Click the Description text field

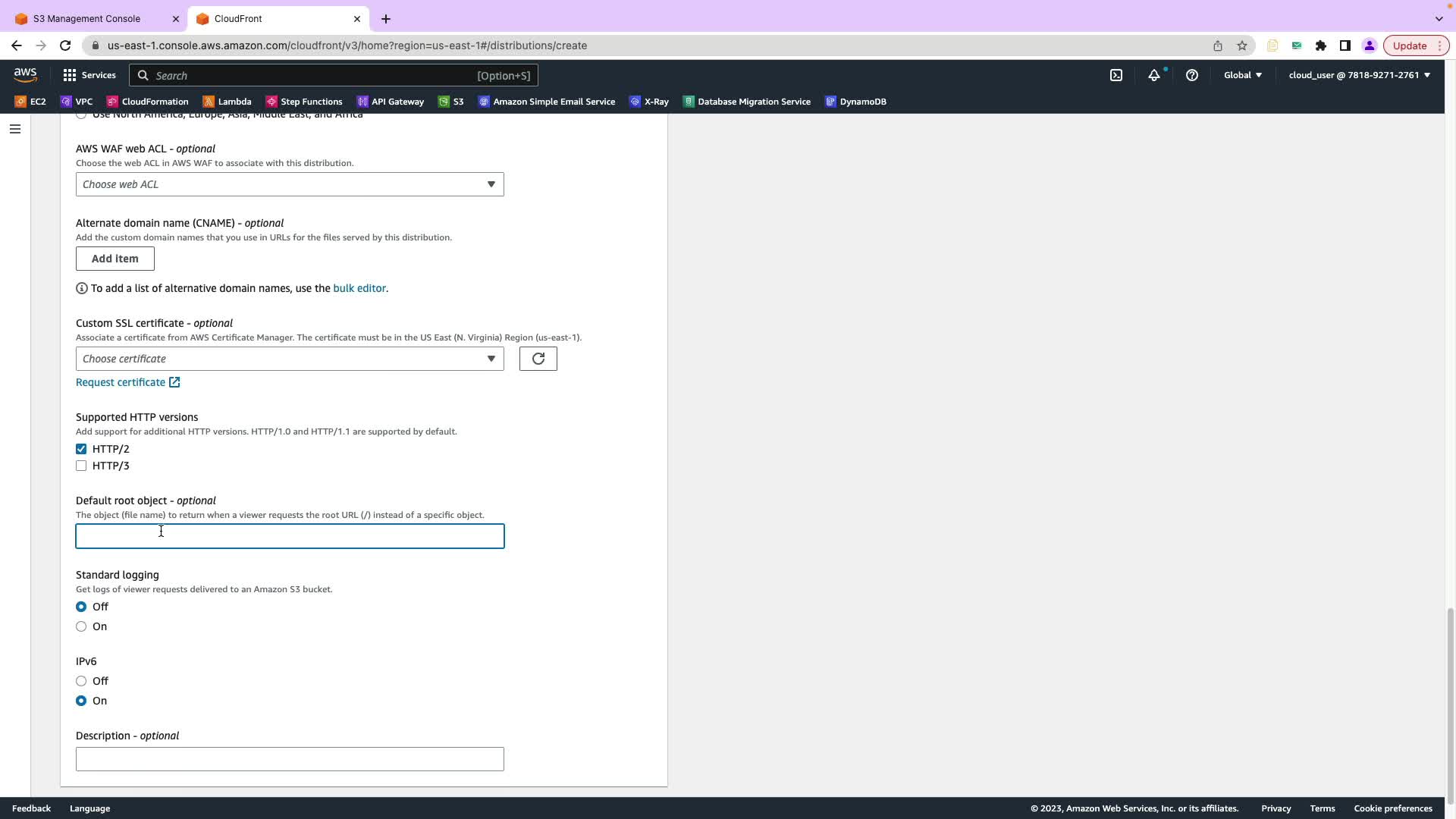click(x=290, y=759)
